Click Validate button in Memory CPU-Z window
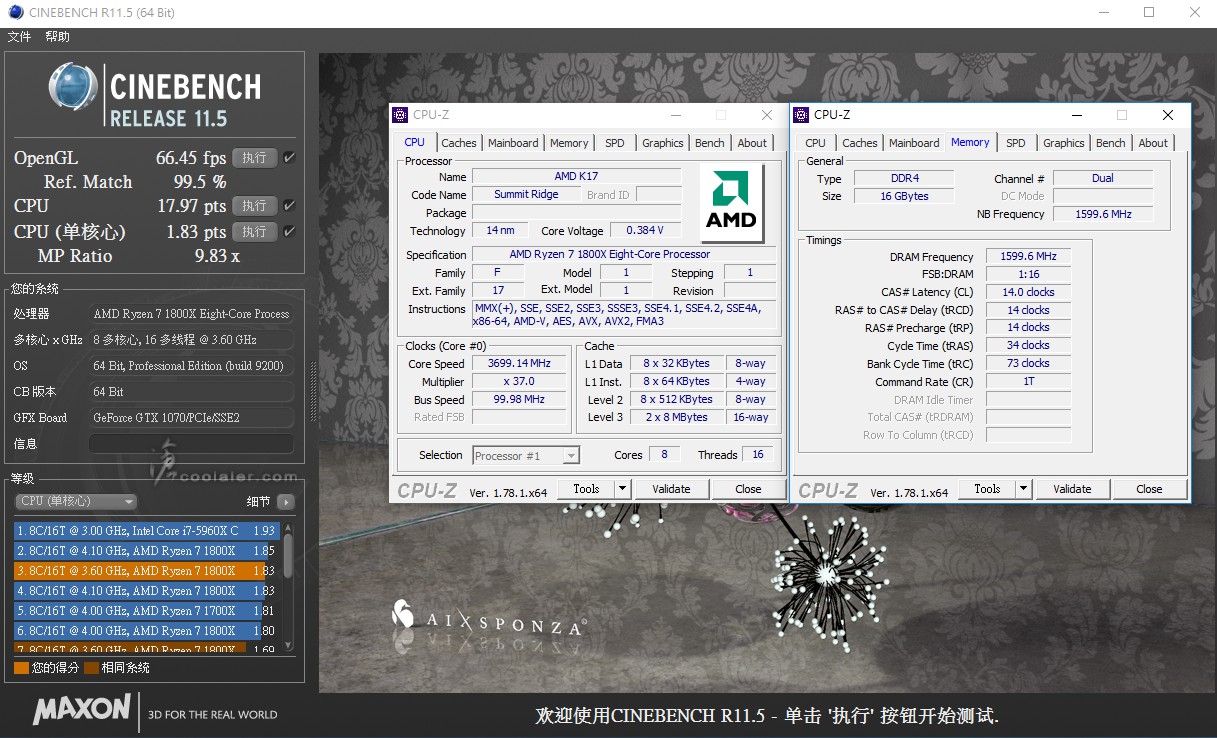This screenshot has height=738, width=1217. tap(1072, 489)
